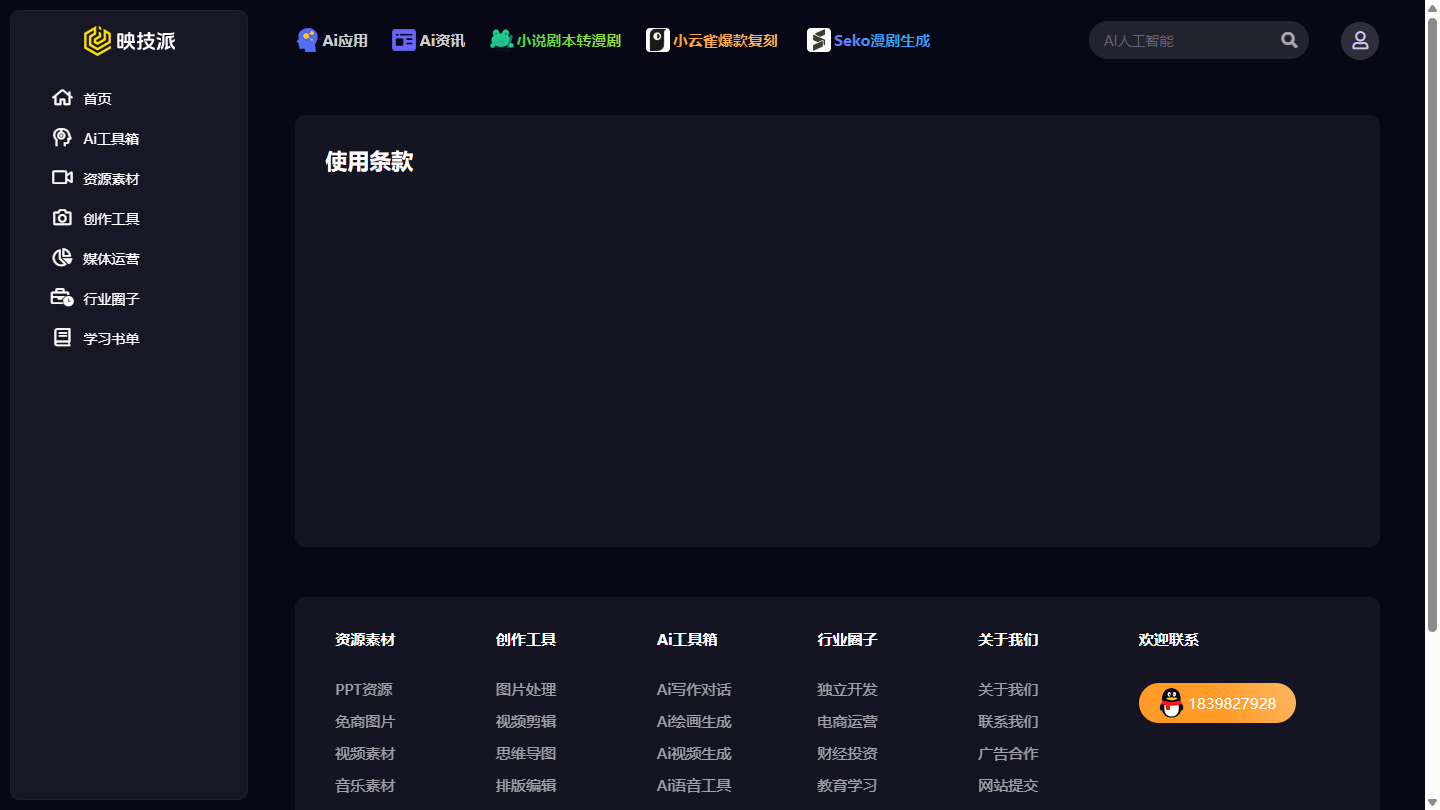Viewport: 1440px width, 810px height.
Task: Click the briefcase icon beside 行业圈子
Action: pos(62,298)
